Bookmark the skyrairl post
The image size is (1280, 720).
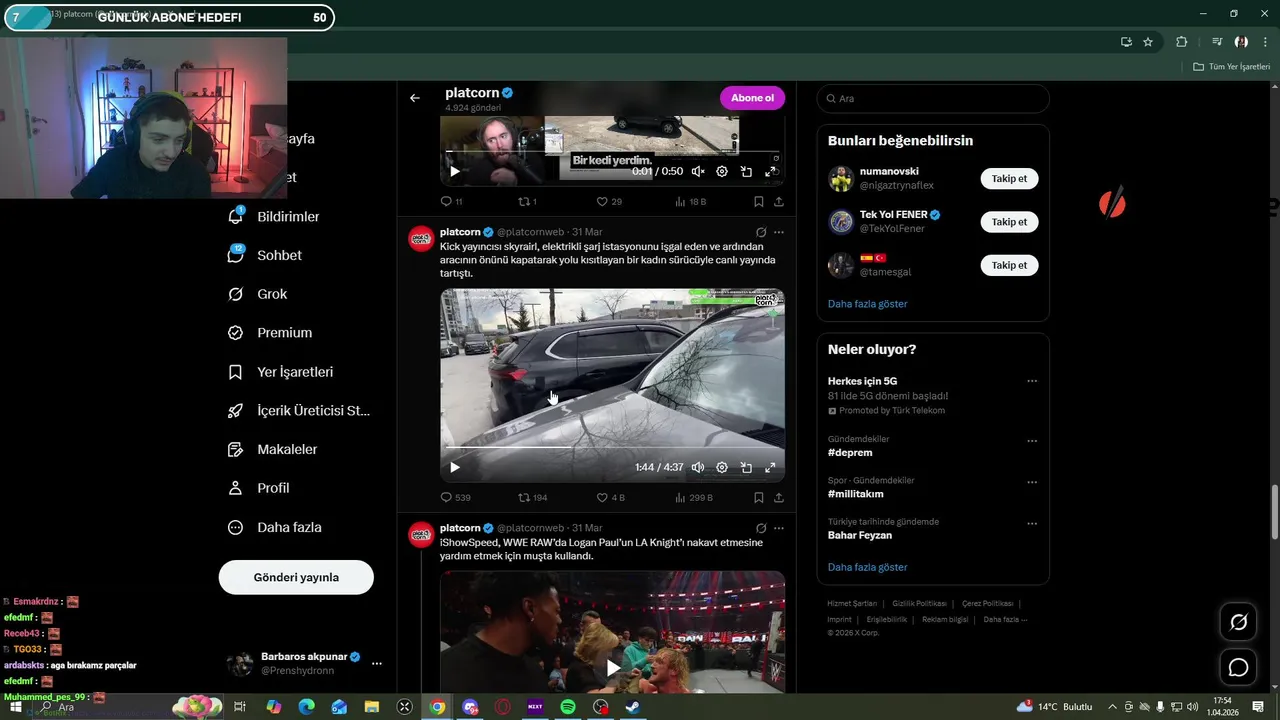759,497
